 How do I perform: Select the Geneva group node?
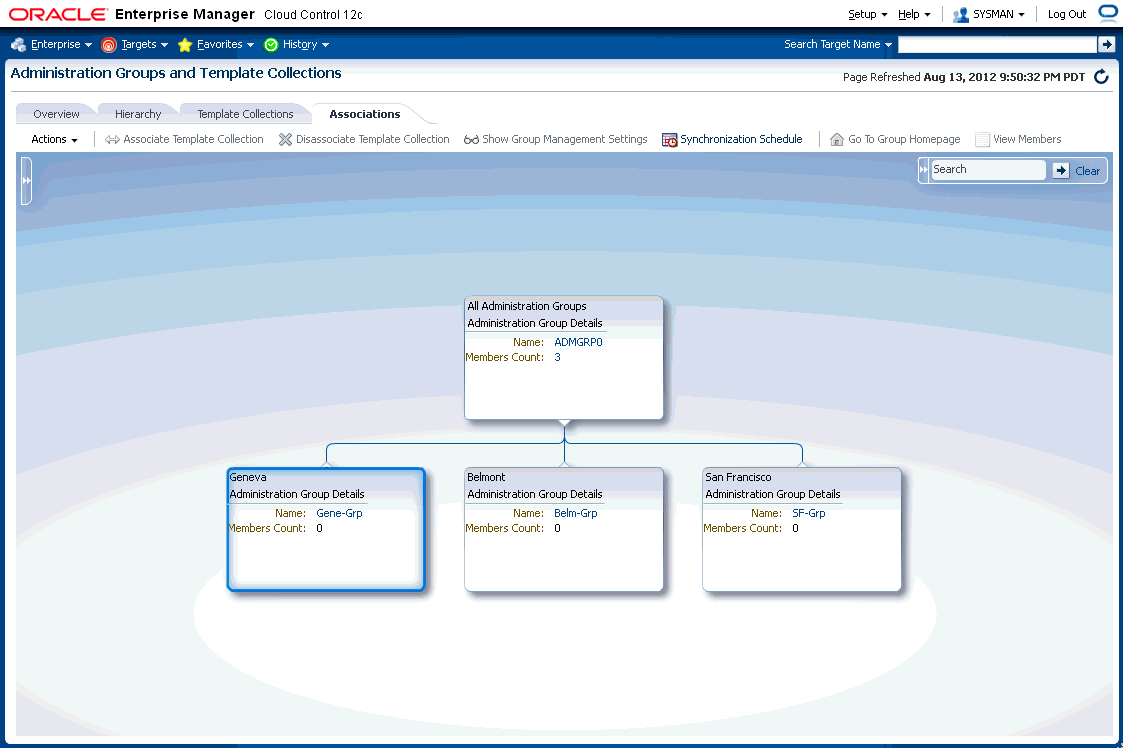(326, 529)
